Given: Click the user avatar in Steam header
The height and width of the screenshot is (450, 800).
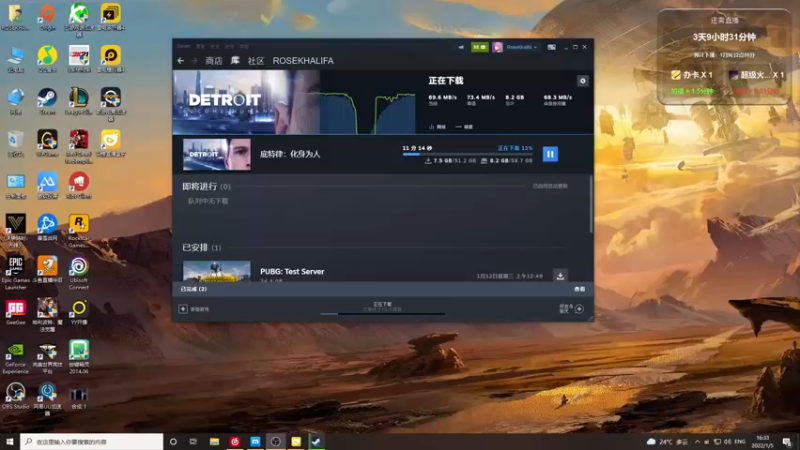Looking at the screenshot, I should click(497, 47).
